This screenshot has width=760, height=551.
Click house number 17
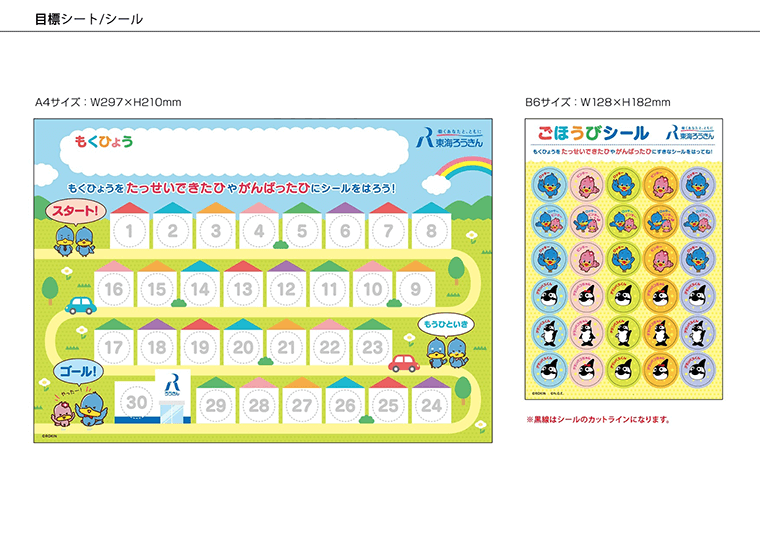114,342
